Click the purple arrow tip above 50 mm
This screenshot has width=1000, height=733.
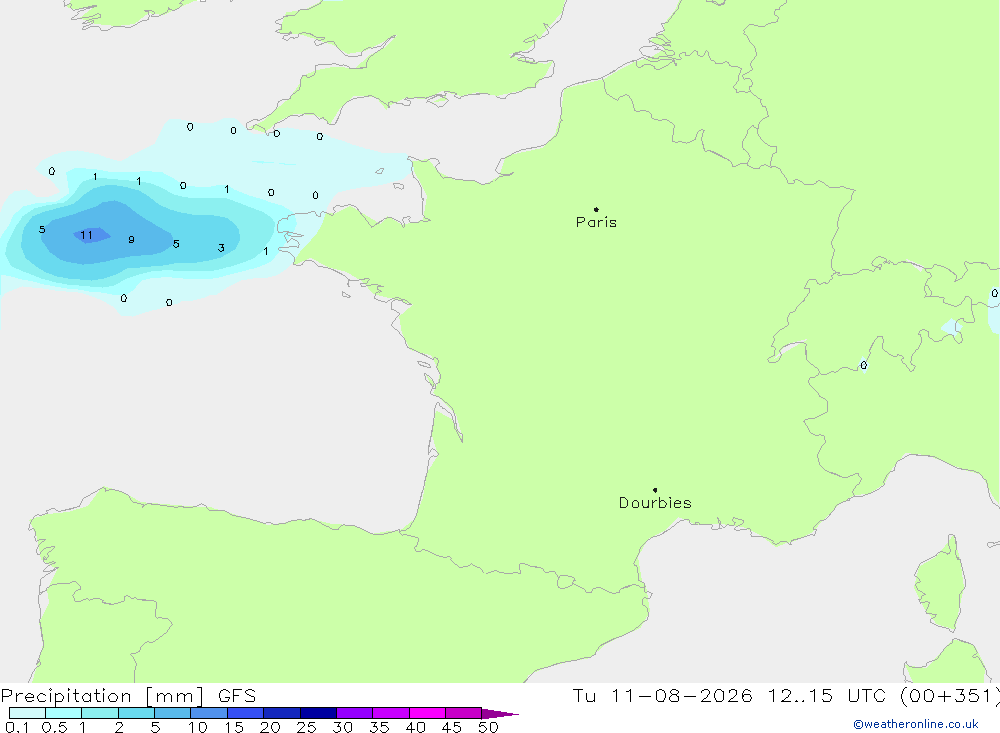pos(500,713)
